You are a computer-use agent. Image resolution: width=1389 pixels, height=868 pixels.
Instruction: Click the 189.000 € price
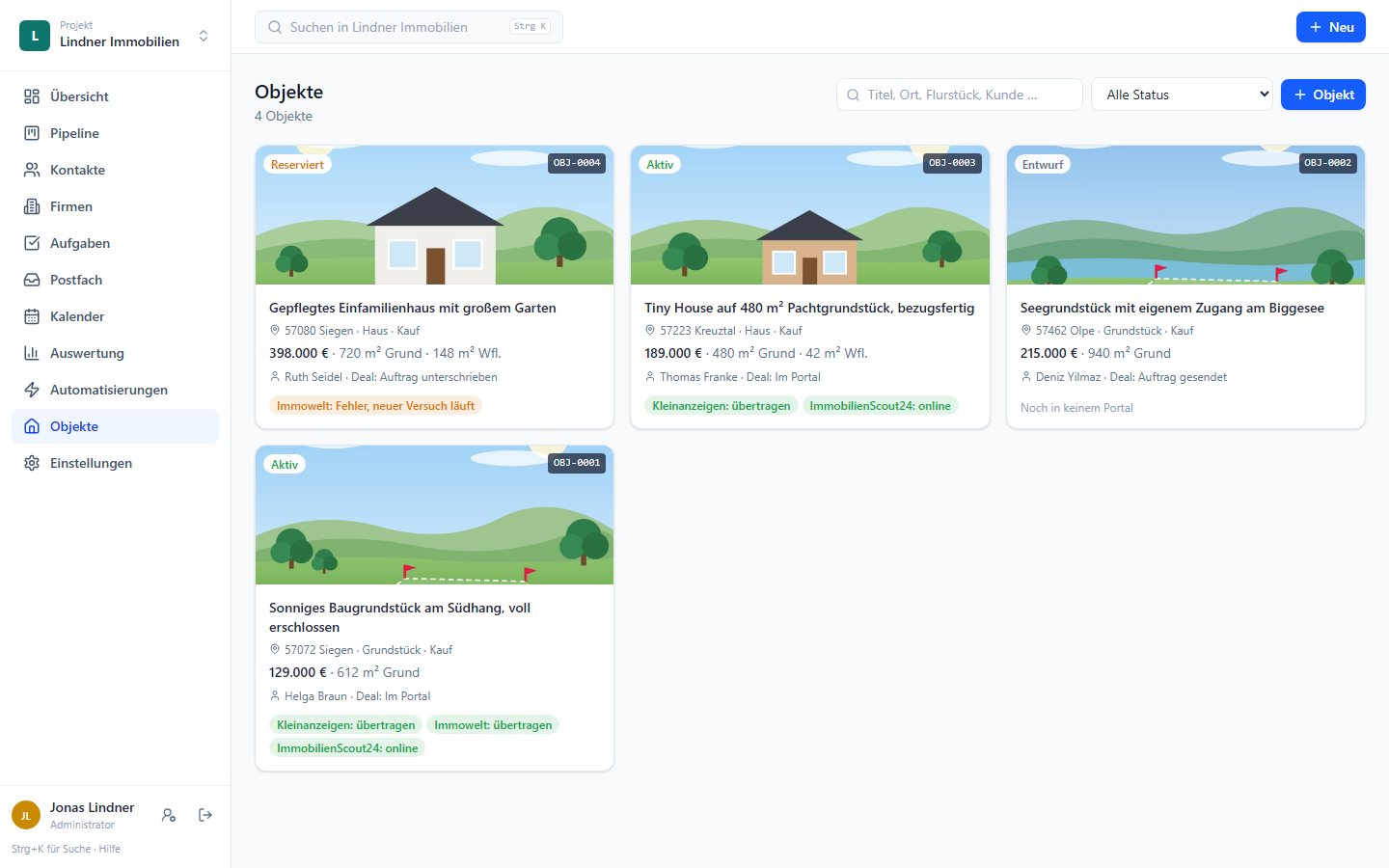click(673, 353)
